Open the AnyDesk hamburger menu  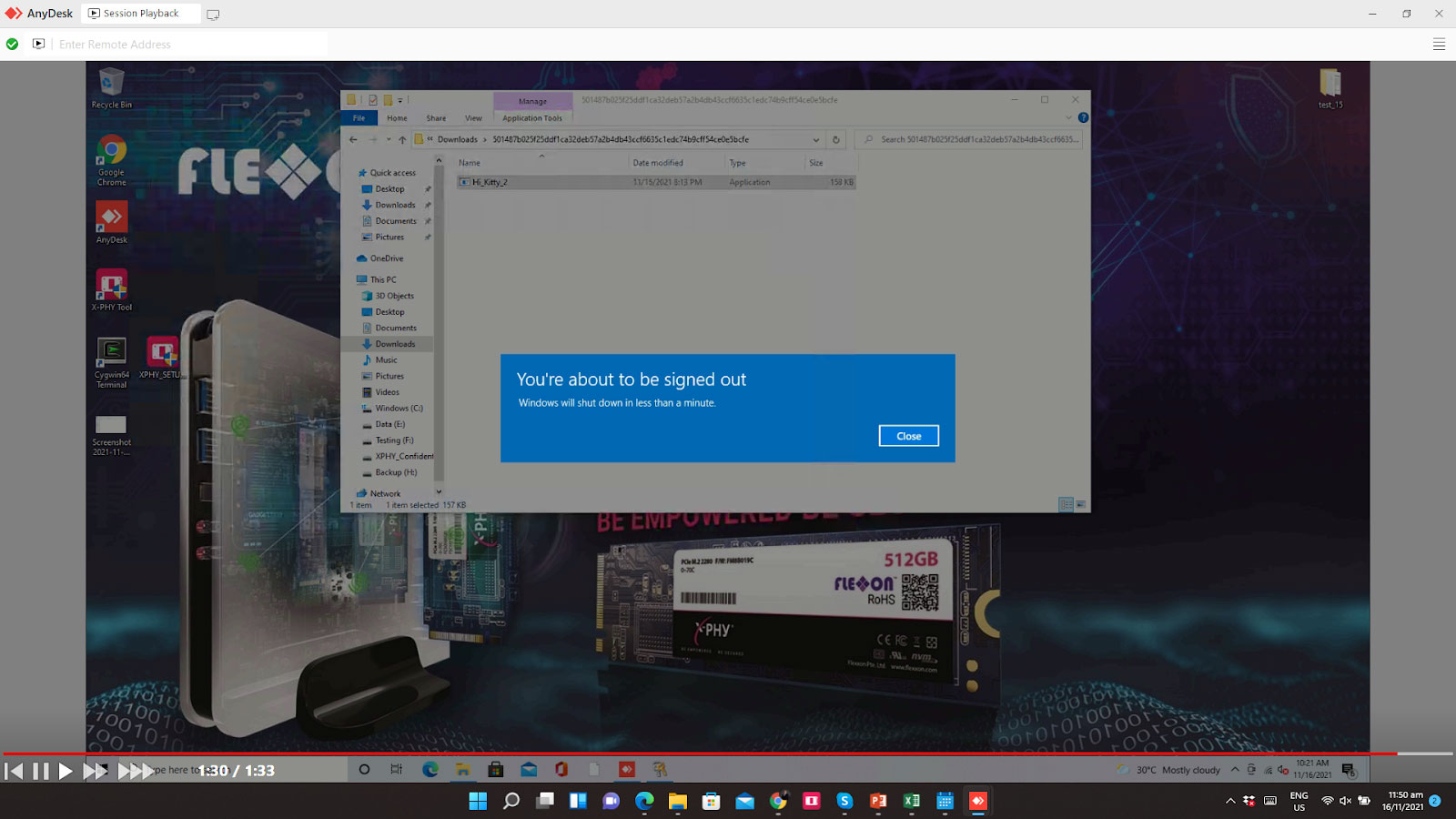[x=1439, y=44]
